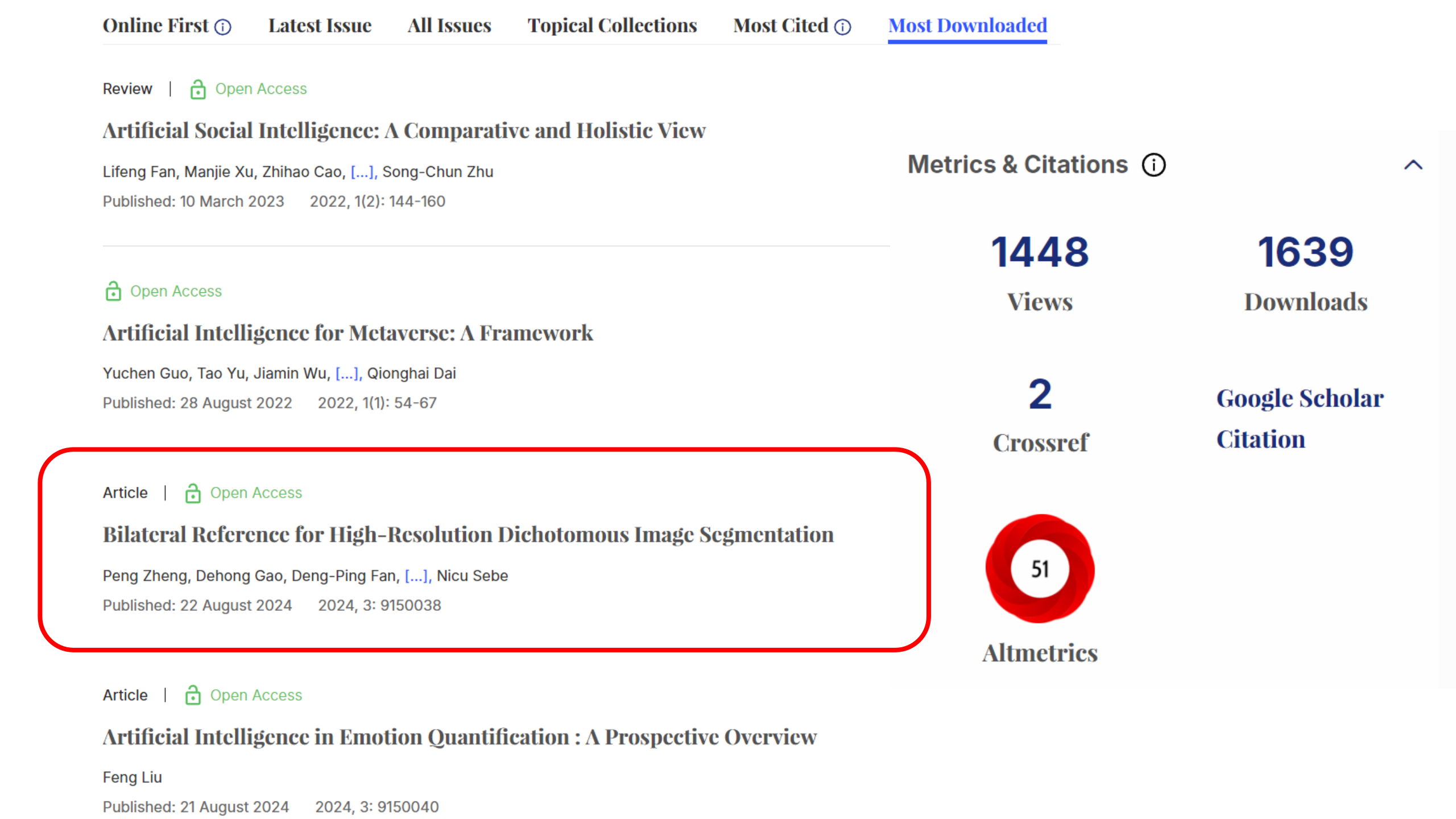Click the lock icon on Emotion Quantification
The height and width of the screenshot is (819, 1456).
[193, 695]
